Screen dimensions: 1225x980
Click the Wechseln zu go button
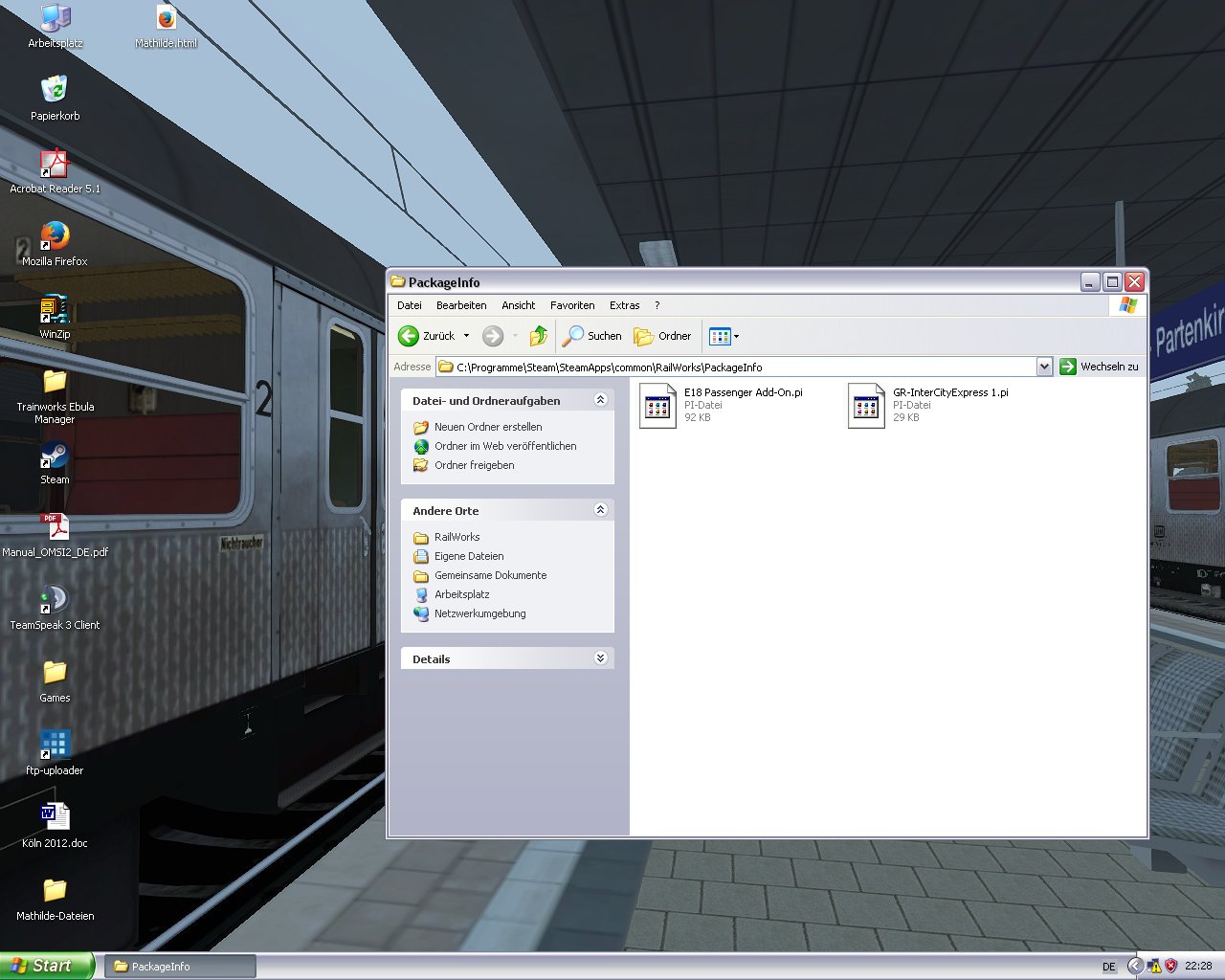[x=1099, y=367]
